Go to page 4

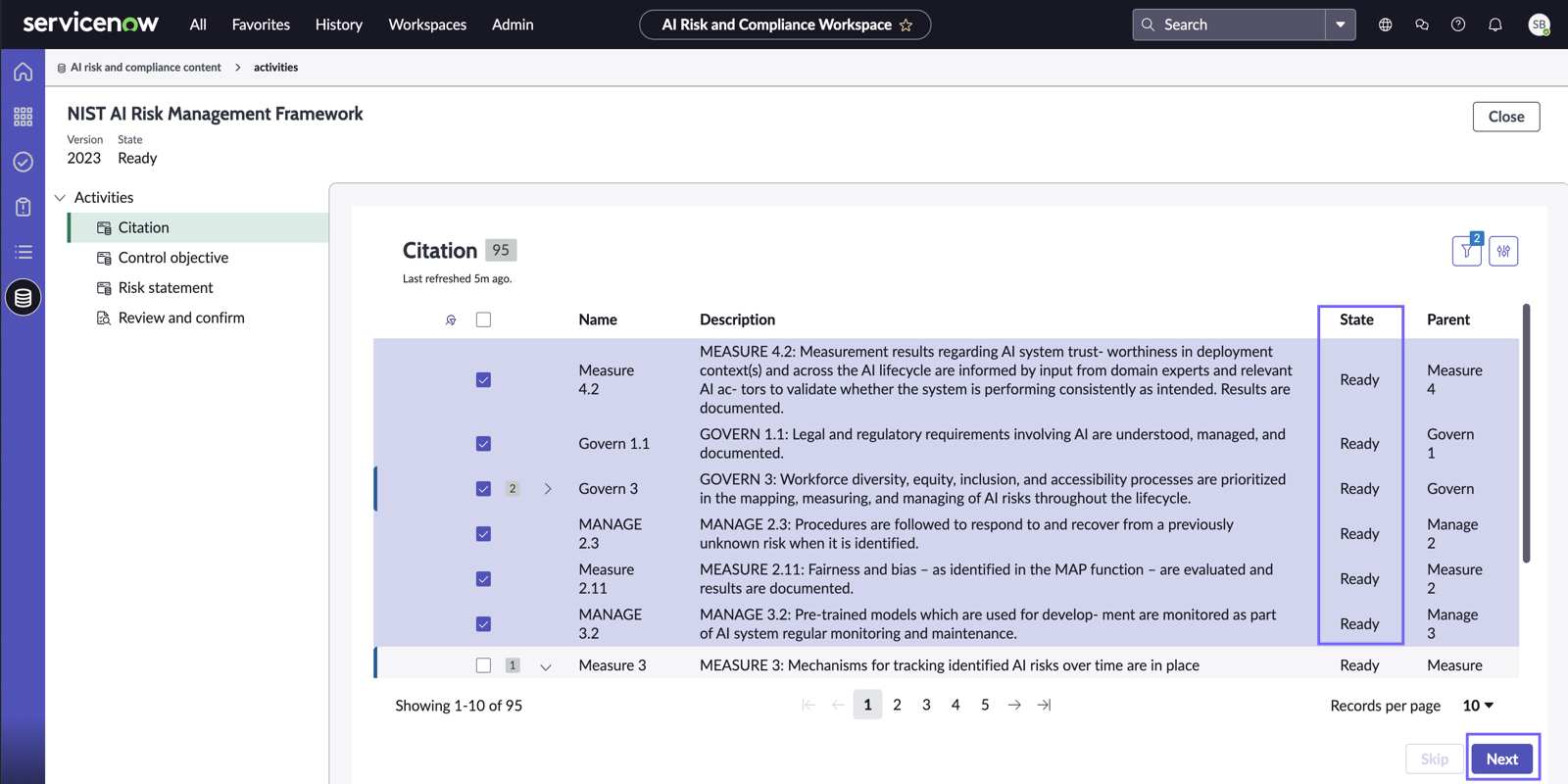pos(955,705)
